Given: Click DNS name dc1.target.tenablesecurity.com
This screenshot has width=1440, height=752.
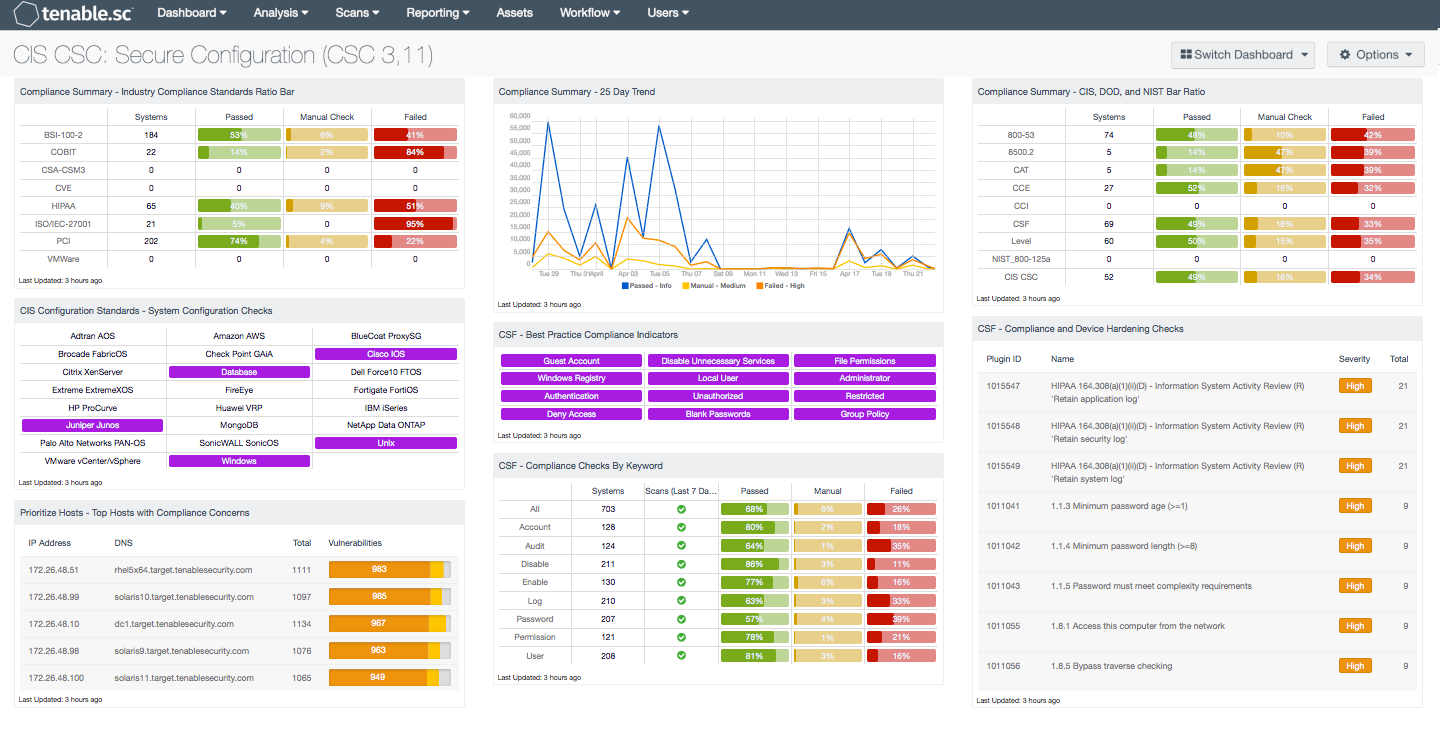Looking at the screenshot, I should [x=174, y=624].
